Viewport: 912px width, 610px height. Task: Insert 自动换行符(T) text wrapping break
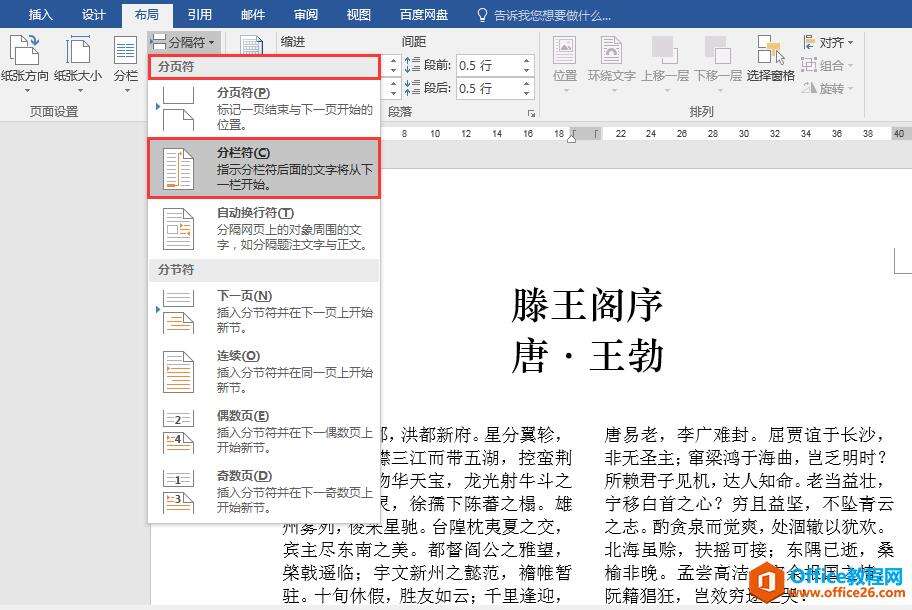[x=263, y=229]
